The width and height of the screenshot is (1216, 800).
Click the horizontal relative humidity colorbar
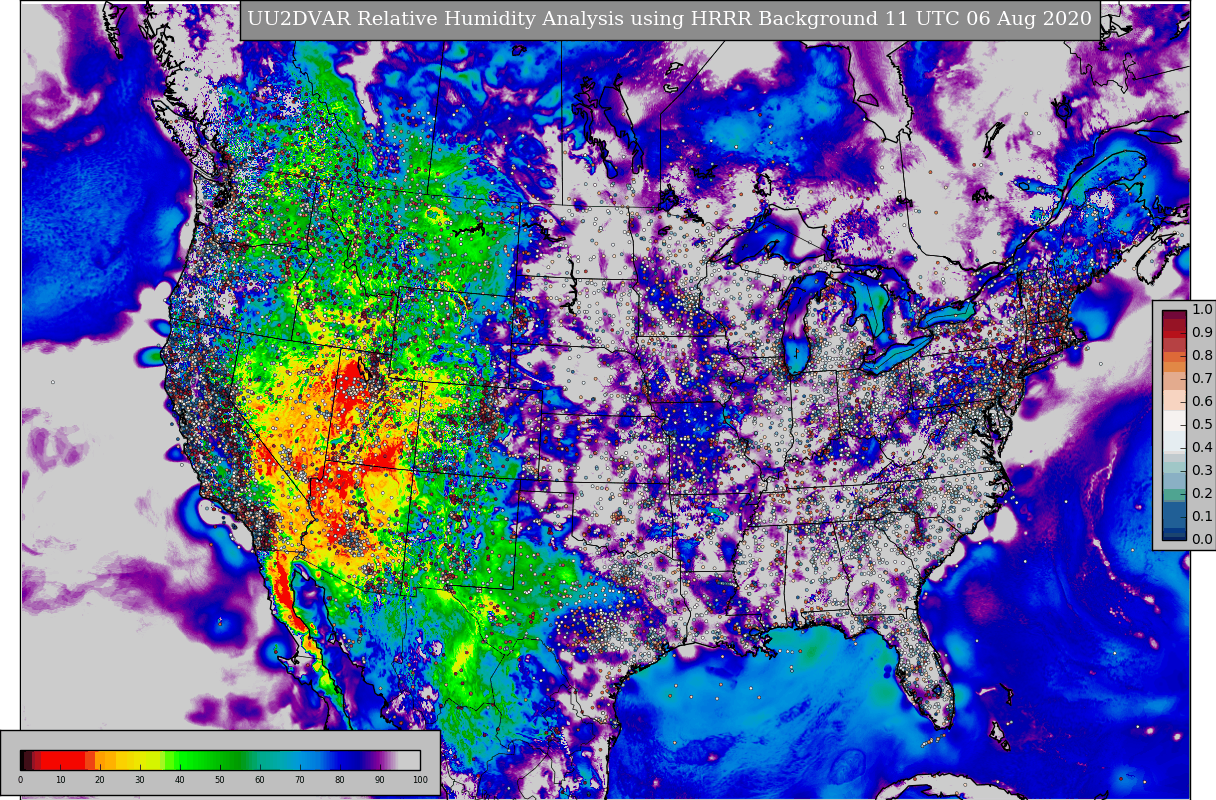coord(220,760)
